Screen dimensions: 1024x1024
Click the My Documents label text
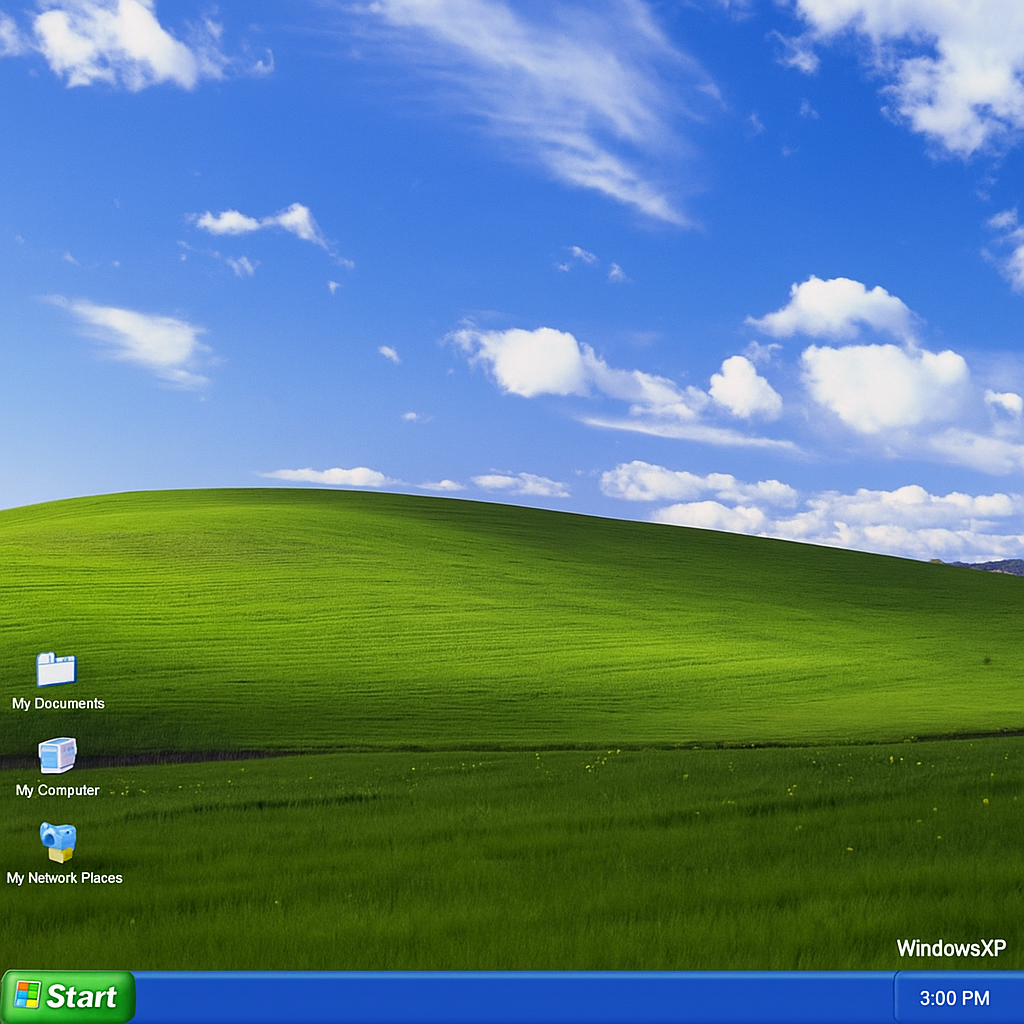58,704
